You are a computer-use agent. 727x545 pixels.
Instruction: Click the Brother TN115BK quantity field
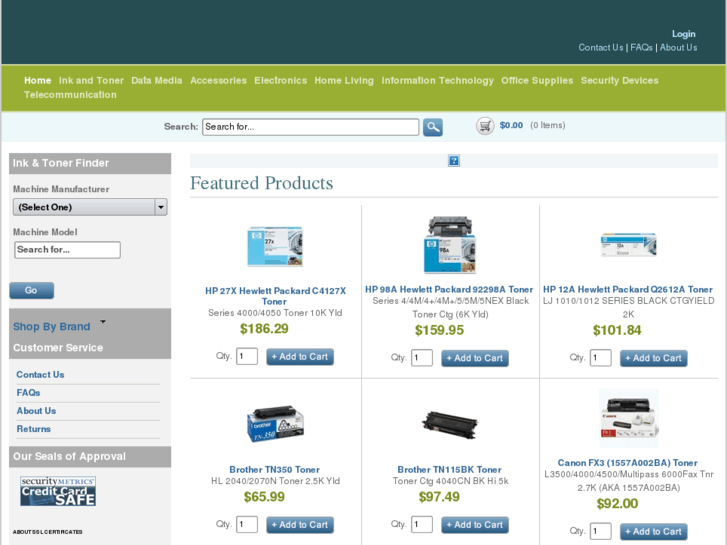[x=422, y=525]
